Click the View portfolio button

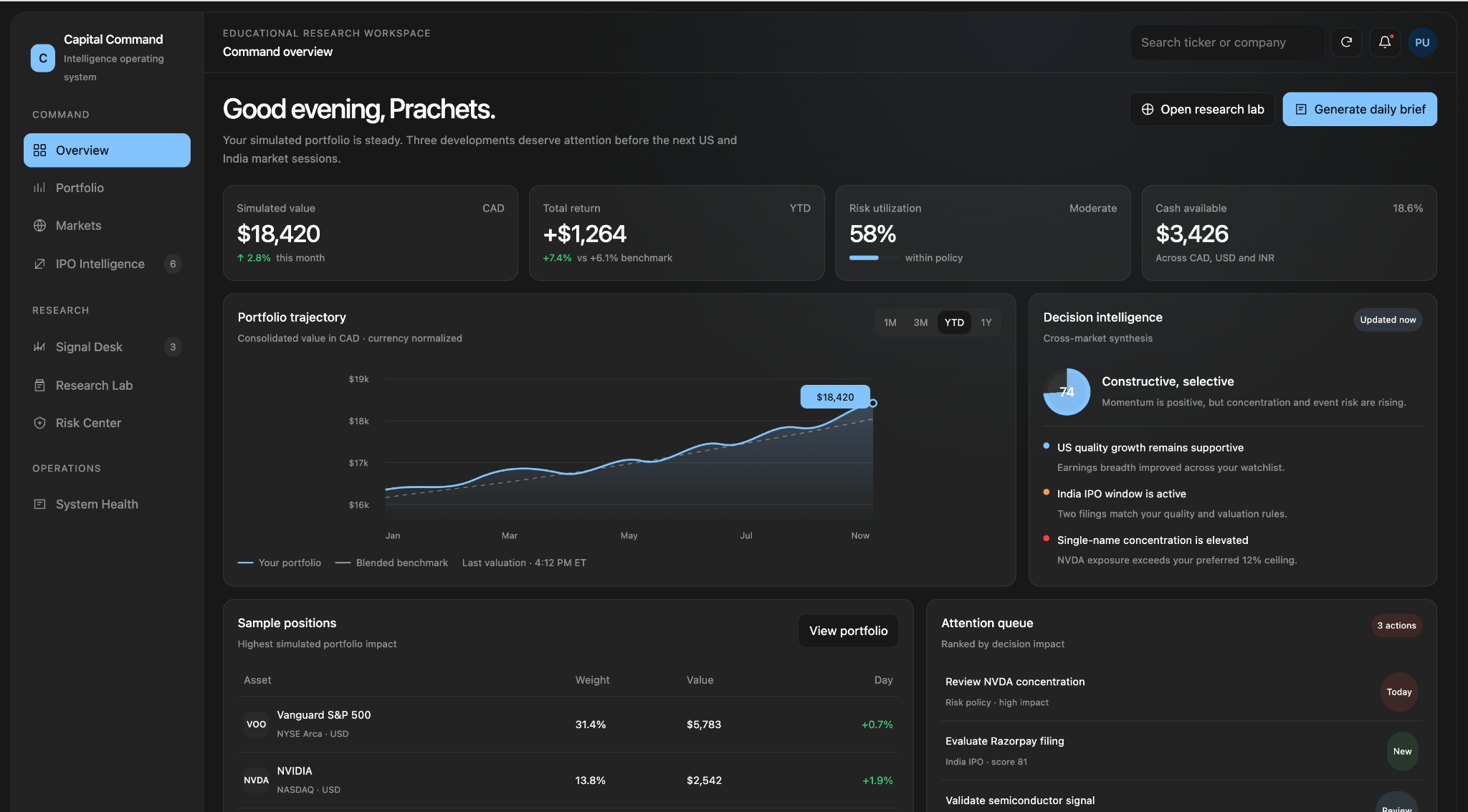click(848, 631)
